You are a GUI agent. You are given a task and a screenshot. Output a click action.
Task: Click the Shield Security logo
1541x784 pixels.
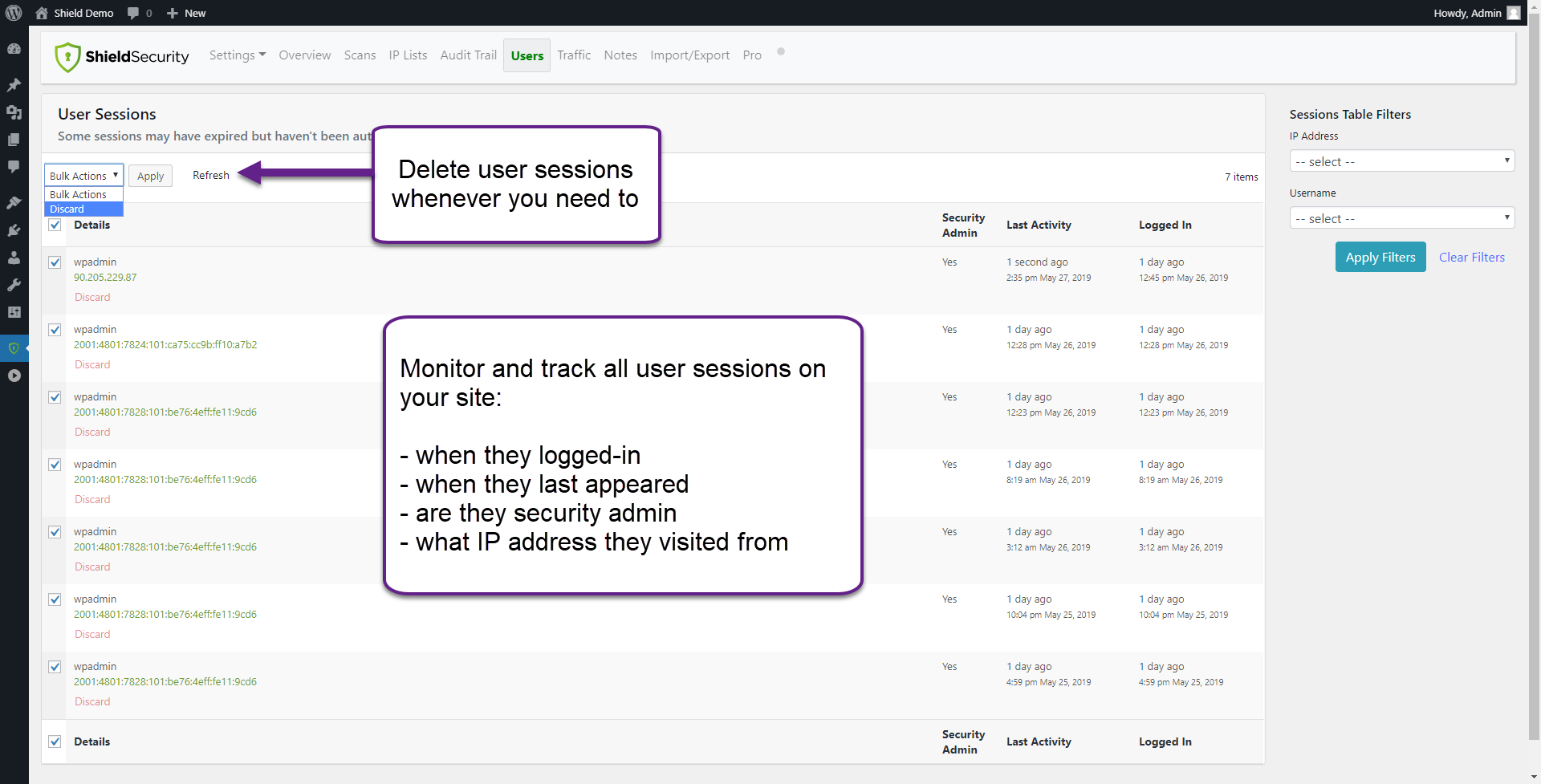click(122, 56)
